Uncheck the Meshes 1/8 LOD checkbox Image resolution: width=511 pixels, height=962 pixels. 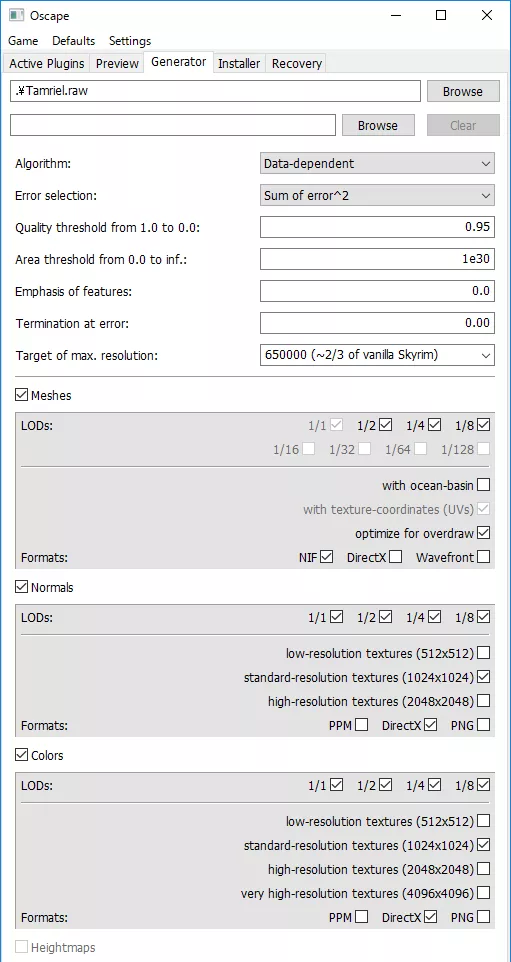point(483,424)
